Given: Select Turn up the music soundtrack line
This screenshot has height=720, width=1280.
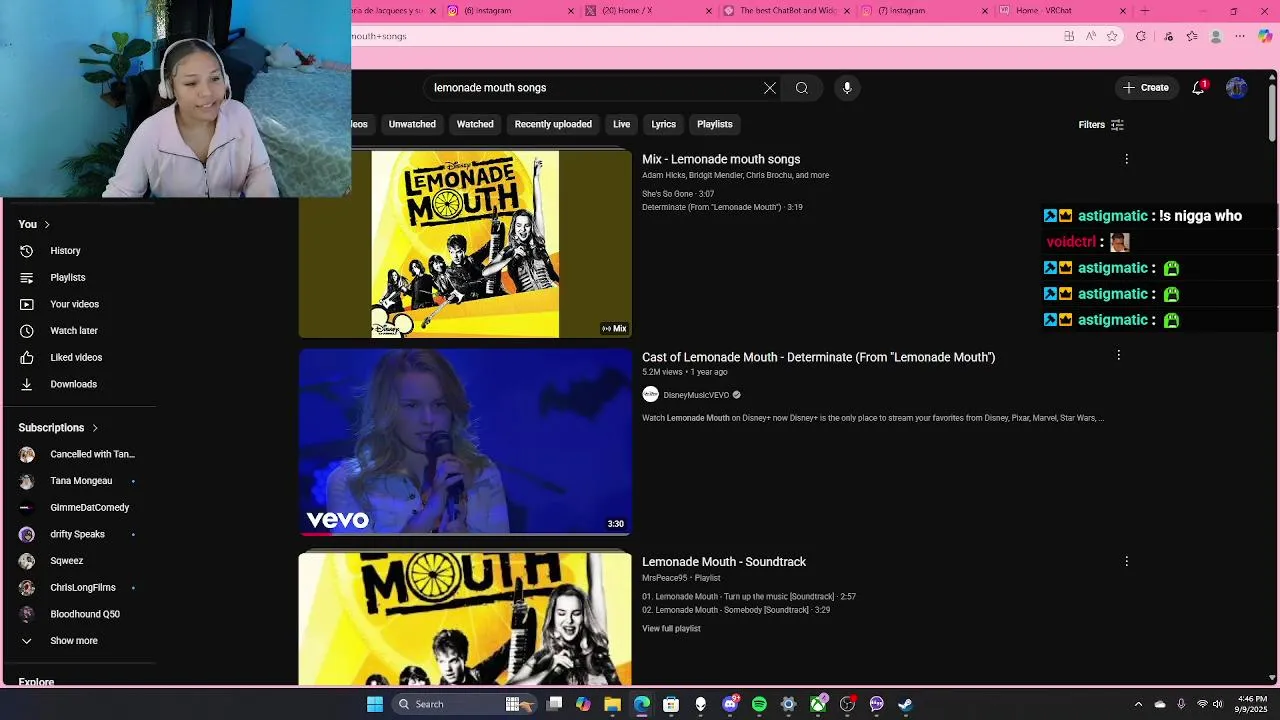Looking at the screenshot, I should pyautogui.click(x=749, y=597).
